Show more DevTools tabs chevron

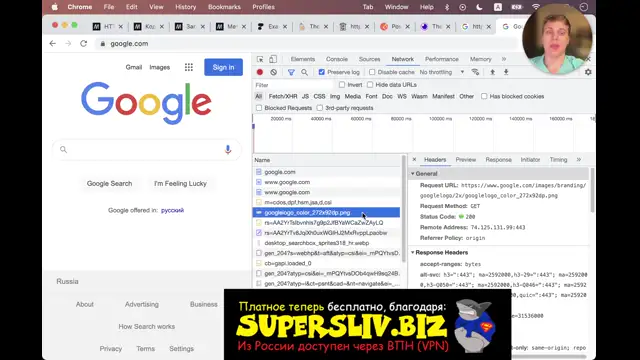click(x=504, y=59)
